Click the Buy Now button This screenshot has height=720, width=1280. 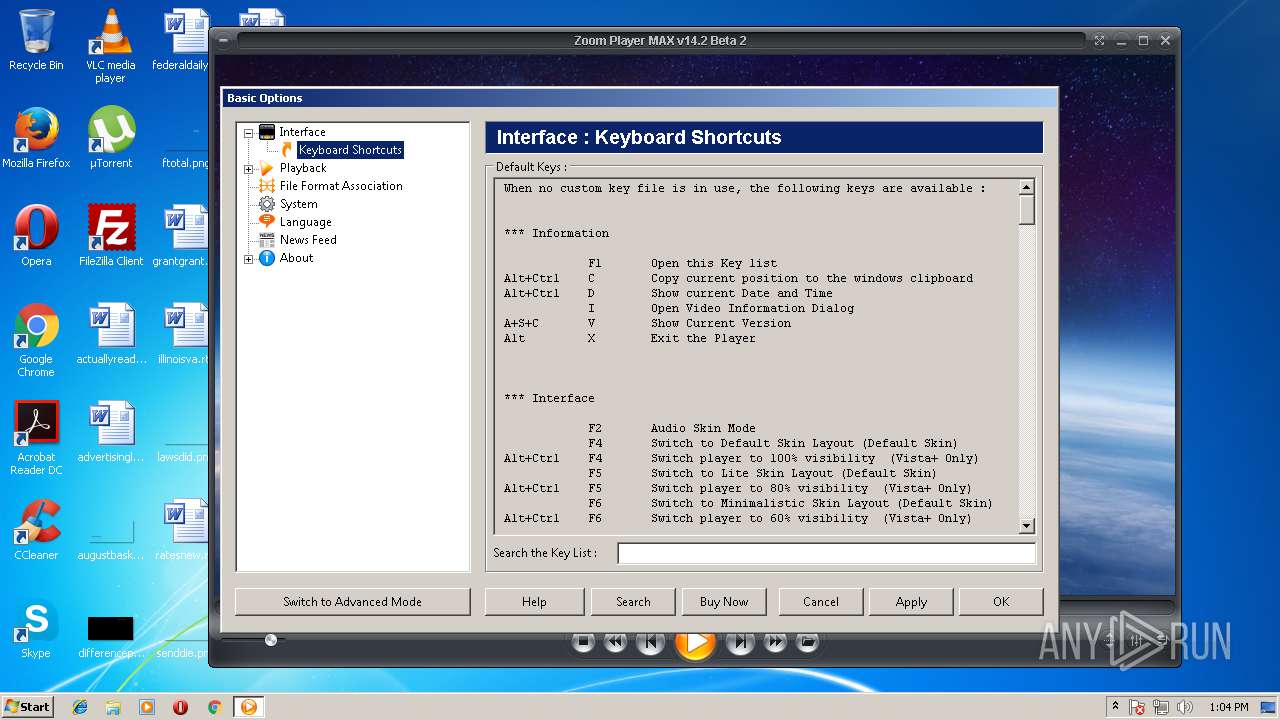pos(724,602)
